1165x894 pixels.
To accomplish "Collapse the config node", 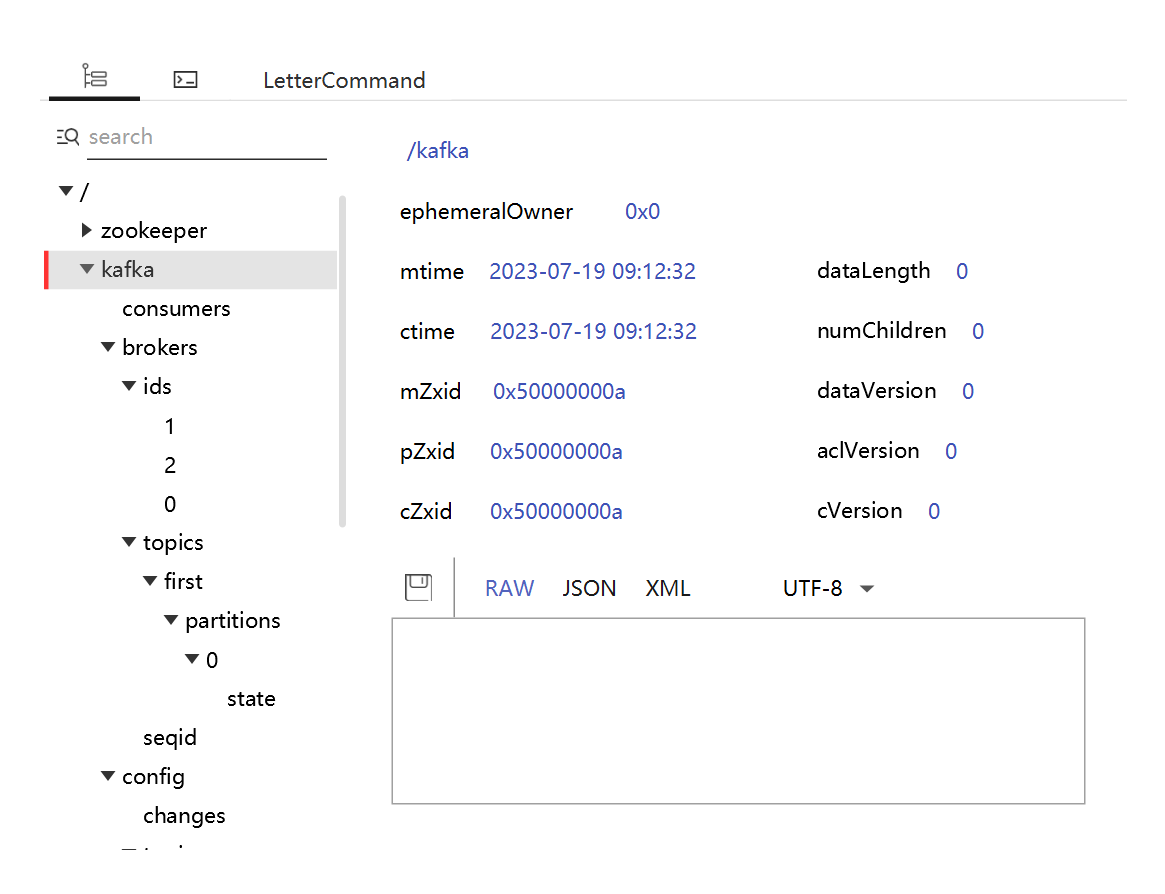I will point(108,777).
